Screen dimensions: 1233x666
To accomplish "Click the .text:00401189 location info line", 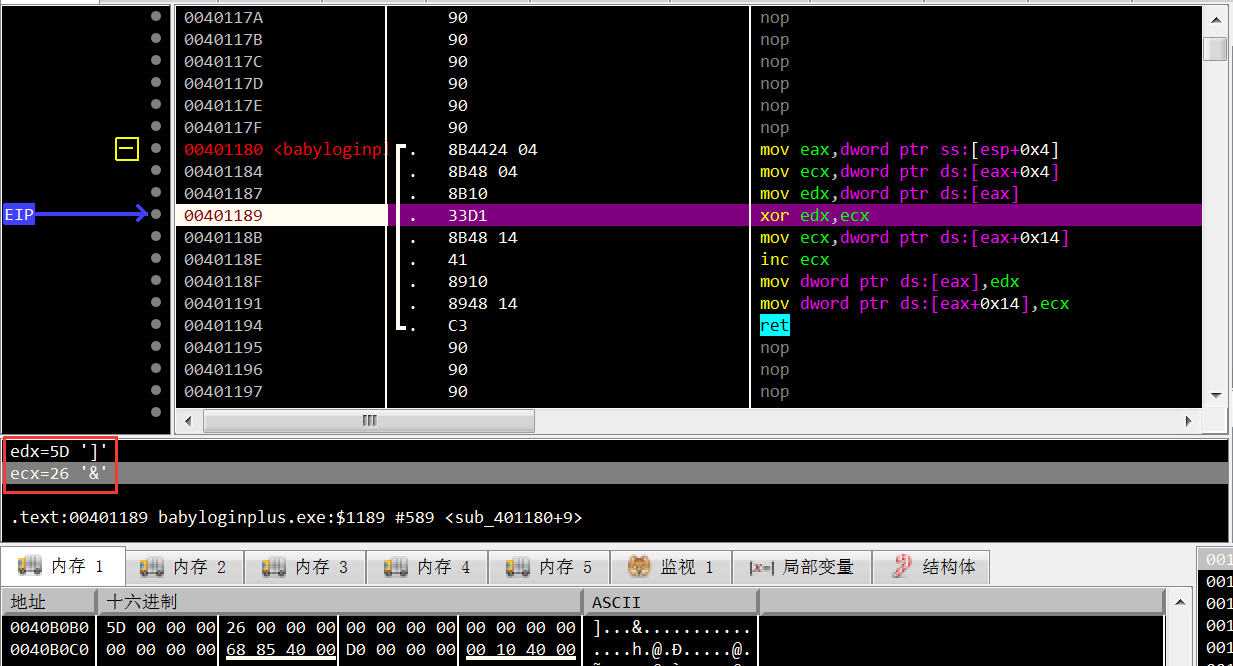I will (x=296, y=517).
